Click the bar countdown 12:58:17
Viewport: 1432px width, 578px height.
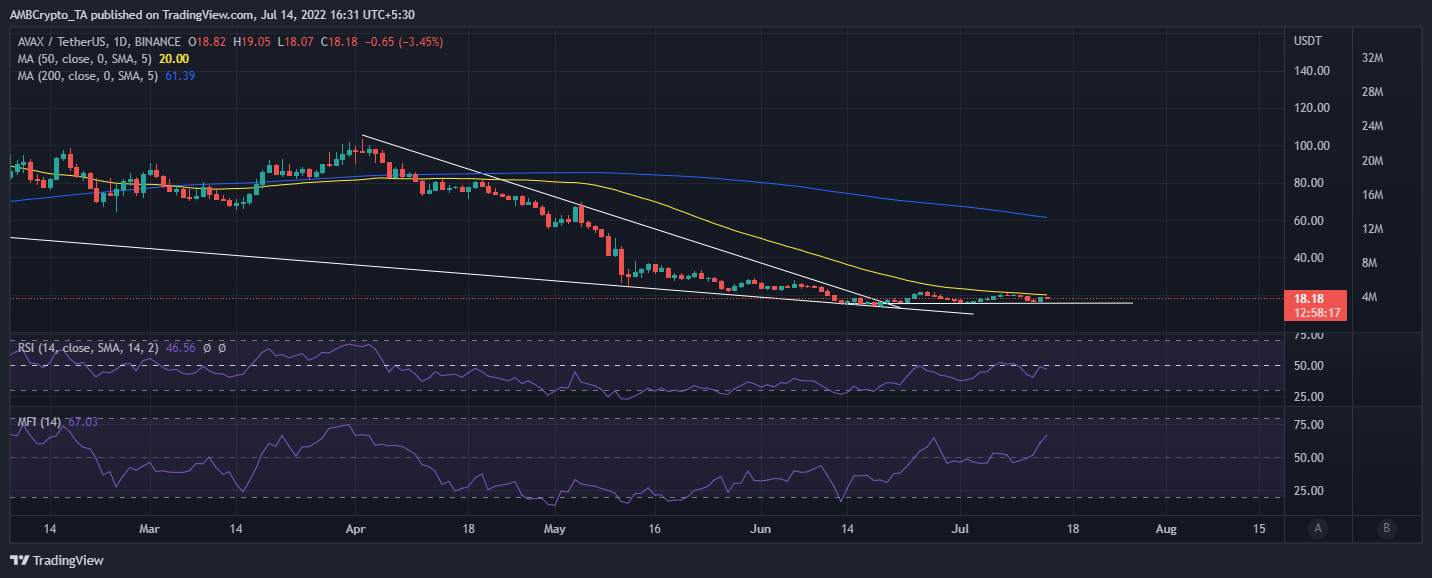(x=1315, y=312)
